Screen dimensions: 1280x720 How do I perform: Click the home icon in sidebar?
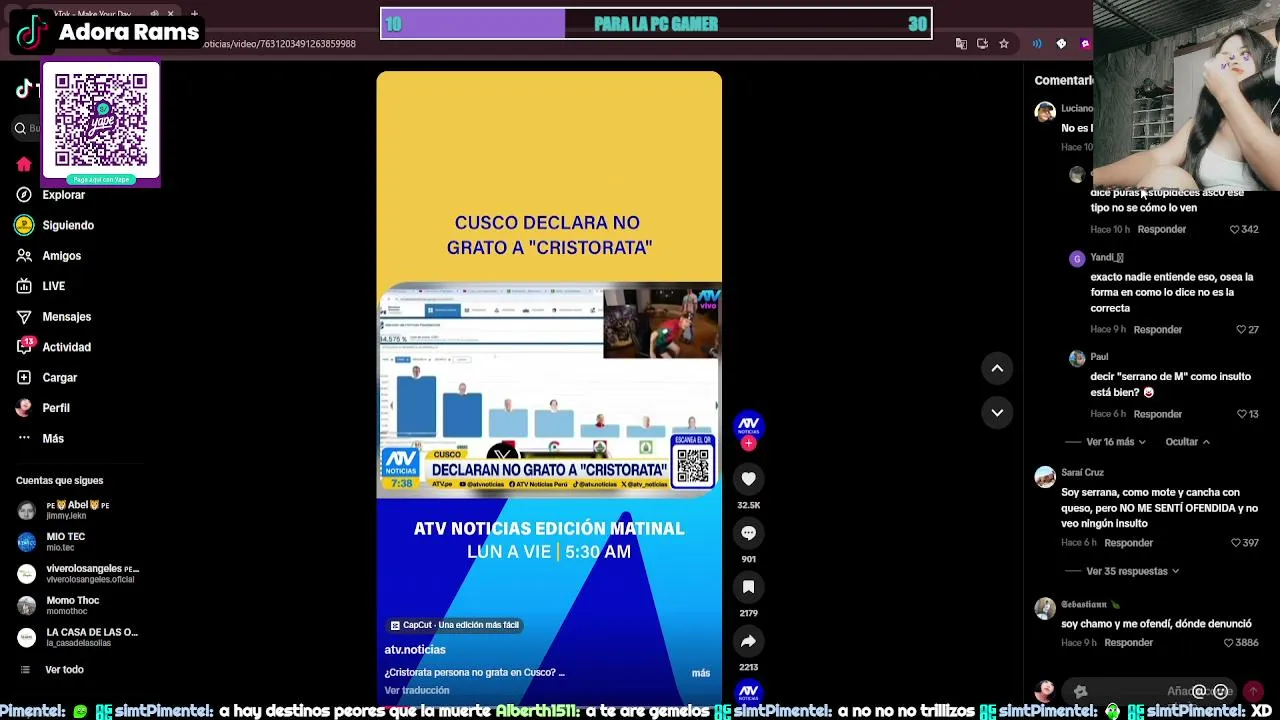coord(24,164)
